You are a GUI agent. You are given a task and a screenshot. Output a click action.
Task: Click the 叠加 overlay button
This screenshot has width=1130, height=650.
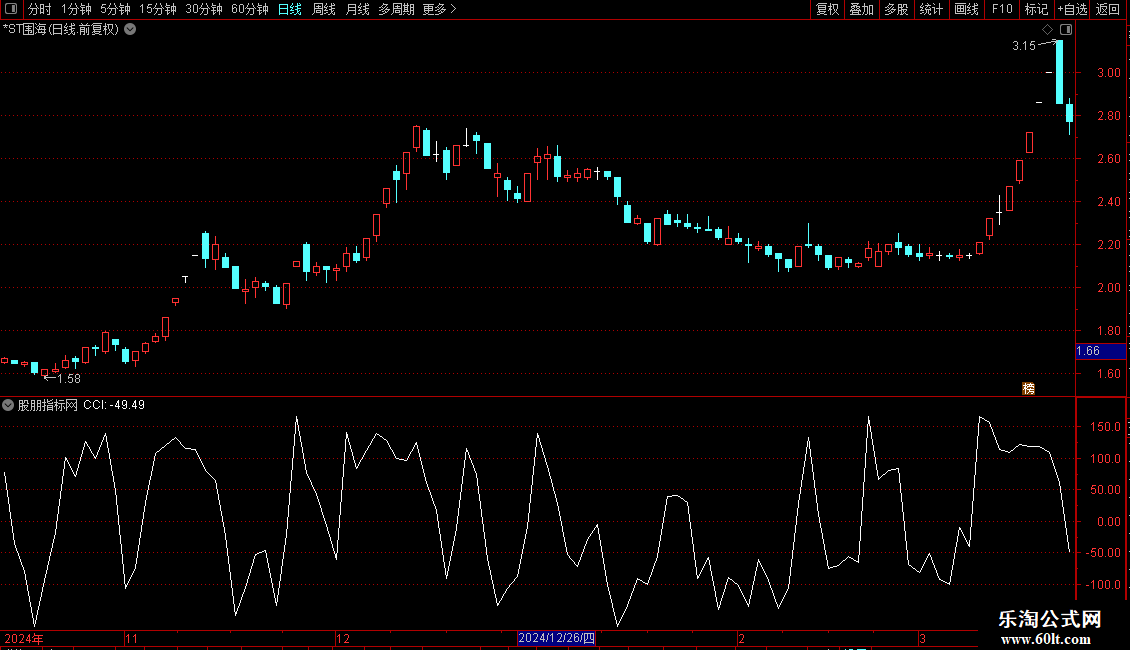pos(861,9)
